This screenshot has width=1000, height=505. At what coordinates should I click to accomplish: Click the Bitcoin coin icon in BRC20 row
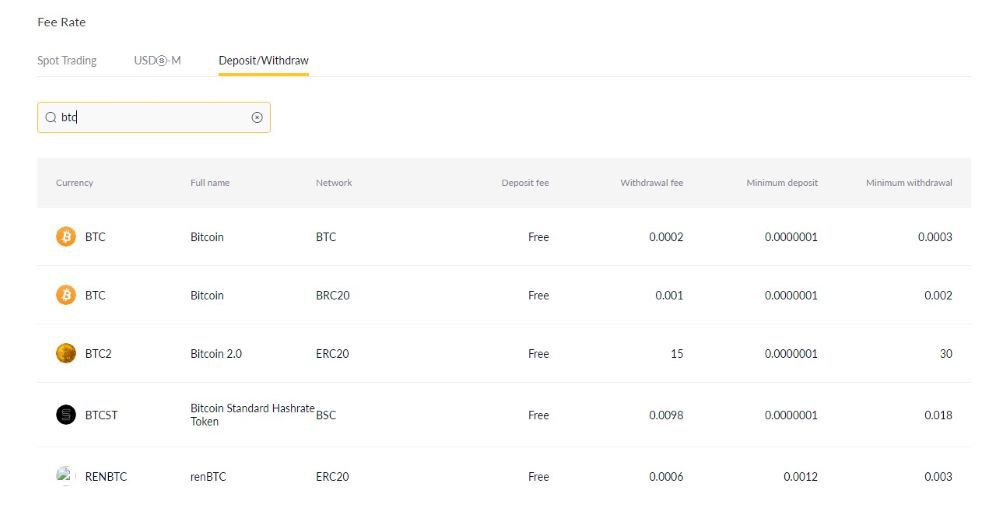(x=66, y=295)
